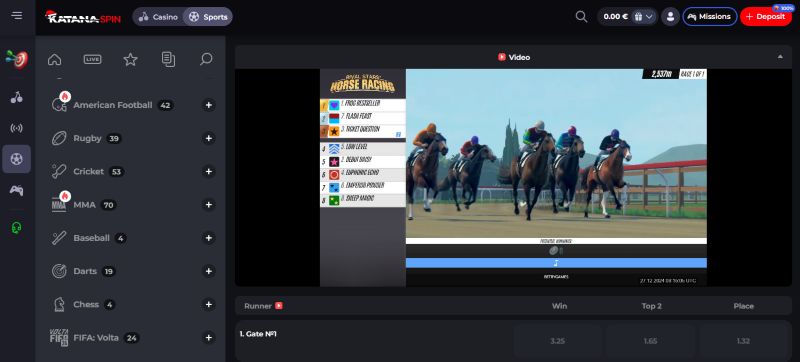This screenshot has height=362, width=800.
Task: Open the user profile icon
Action: tap(670, 16)
